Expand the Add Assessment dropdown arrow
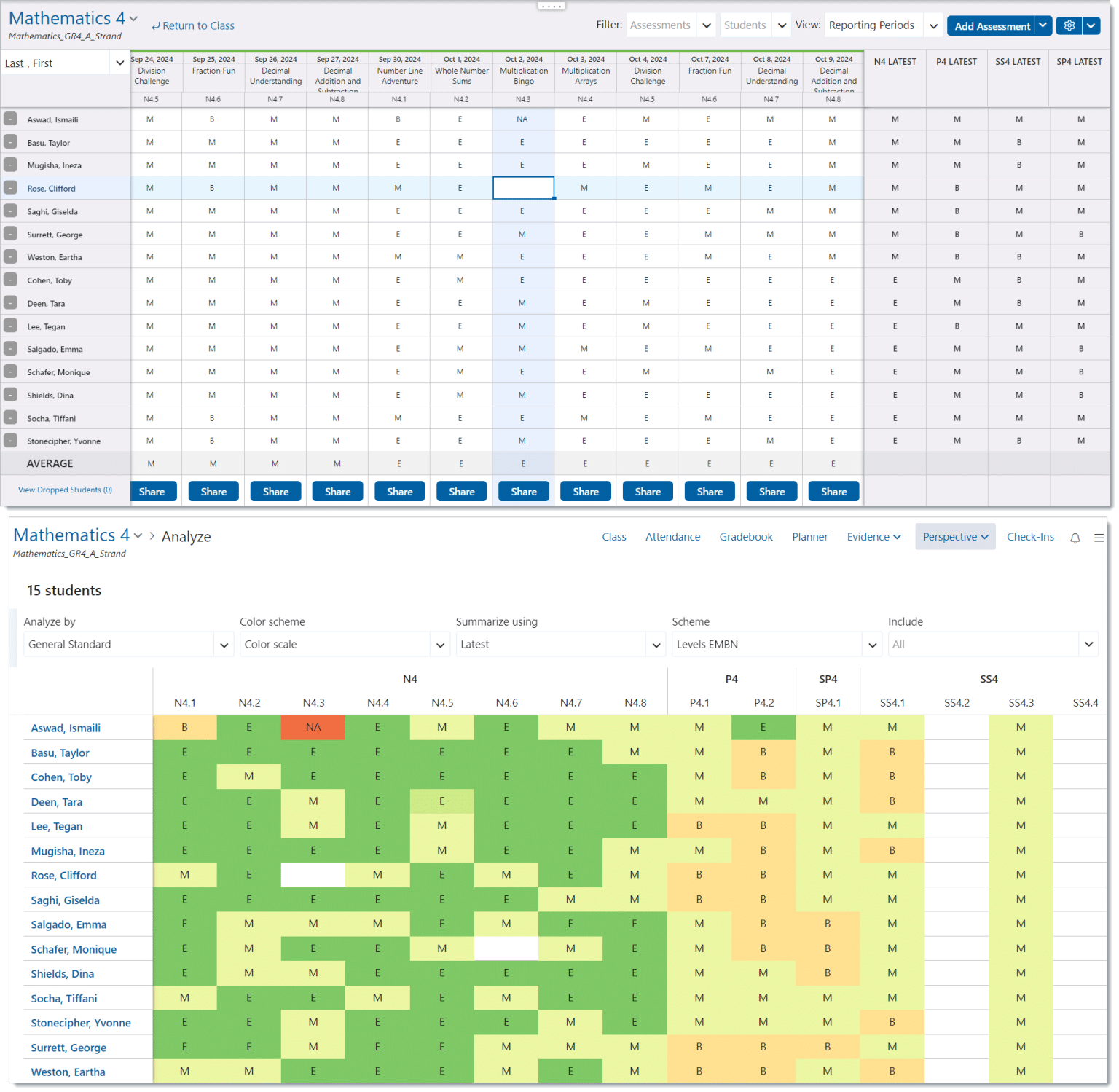The image size is (1119, 1092). coord(1043,25)
